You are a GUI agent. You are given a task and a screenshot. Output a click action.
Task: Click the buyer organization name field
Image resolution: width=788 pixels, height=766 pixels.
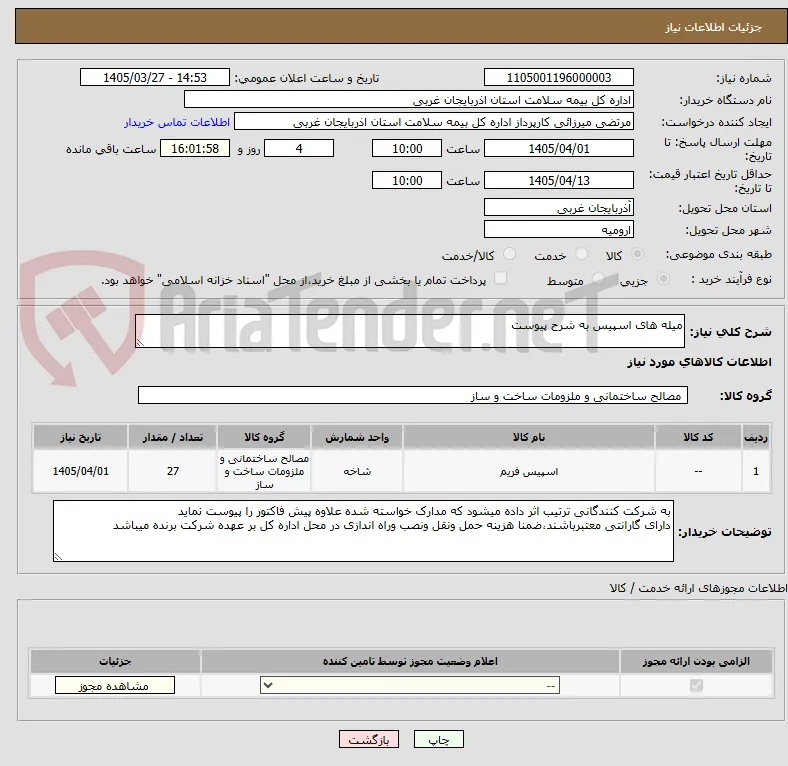pyautogui.click(x=409, y=100)
